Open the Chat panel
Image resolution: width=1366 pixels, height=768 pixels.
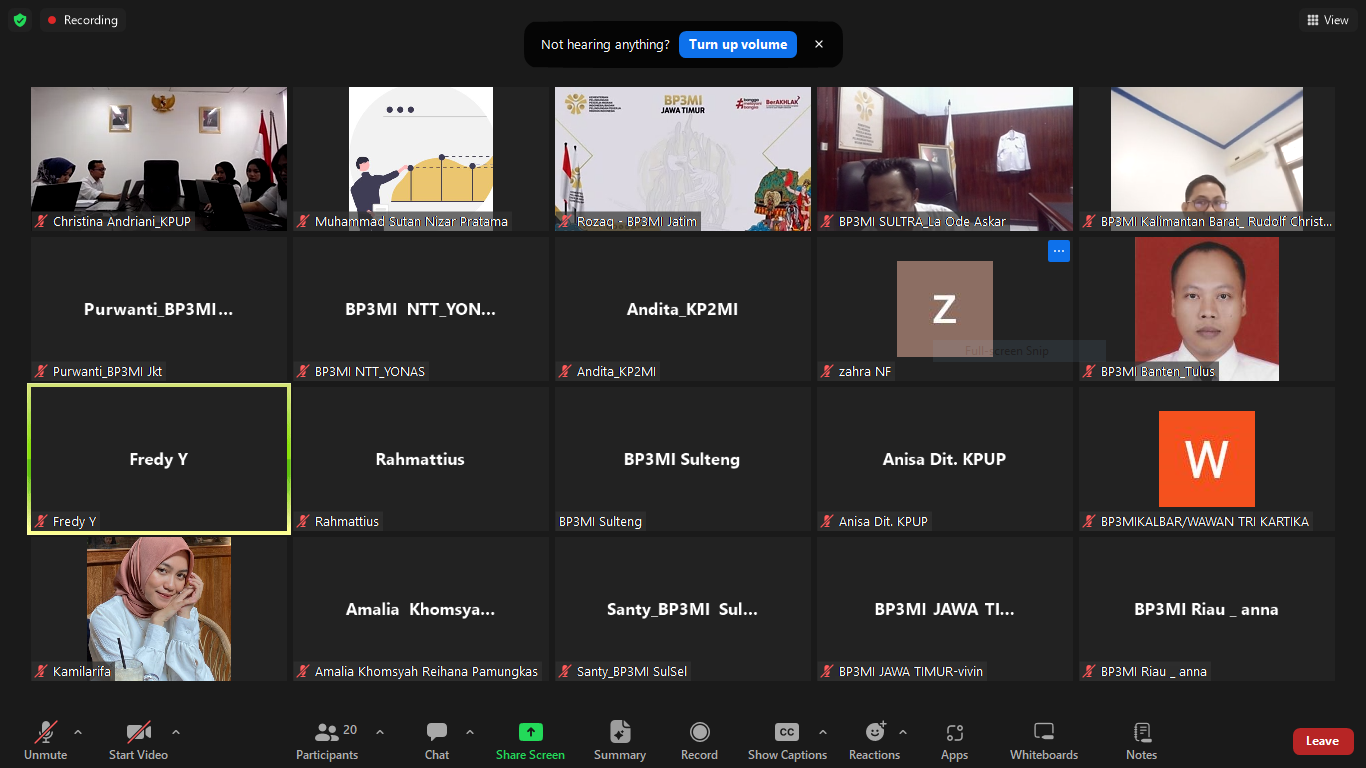tap(437, 741)
